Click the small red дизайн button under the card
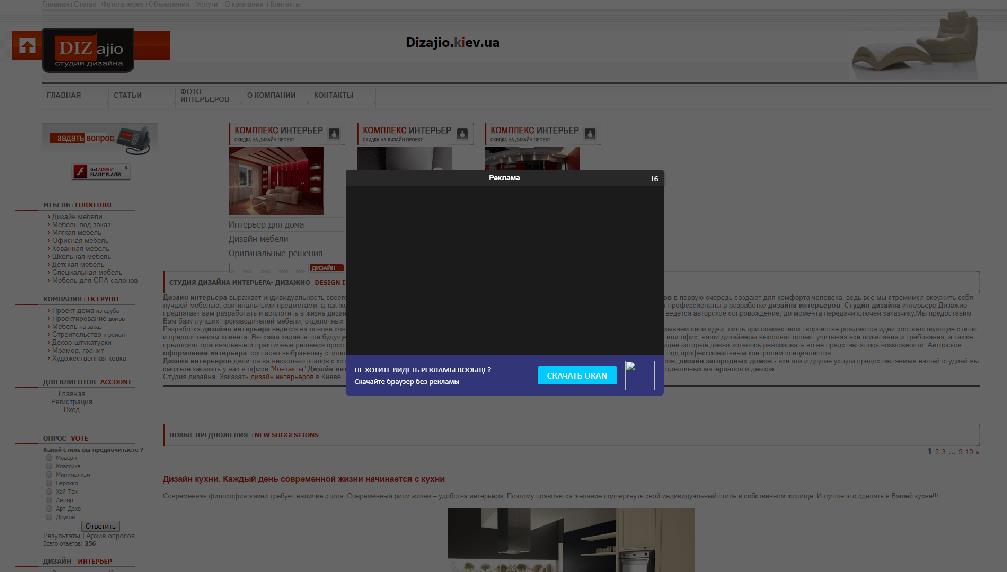The width and height of the screenshot is (1007, 572). (326, 268)
